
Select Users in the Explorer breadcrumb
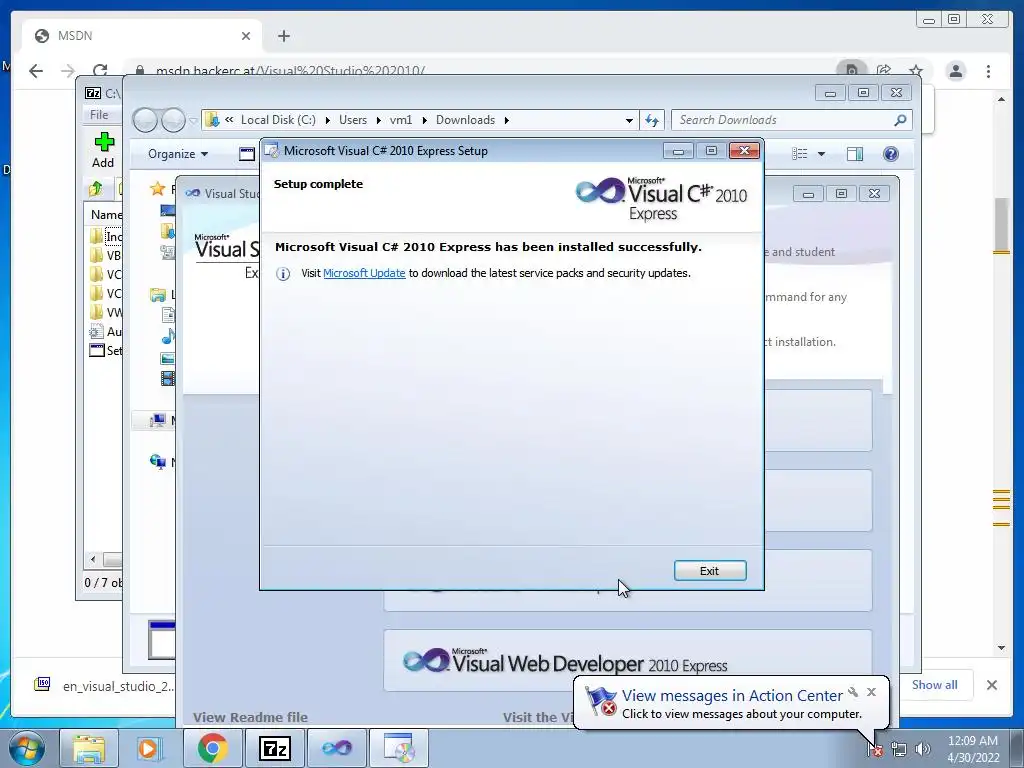(353, 120)
